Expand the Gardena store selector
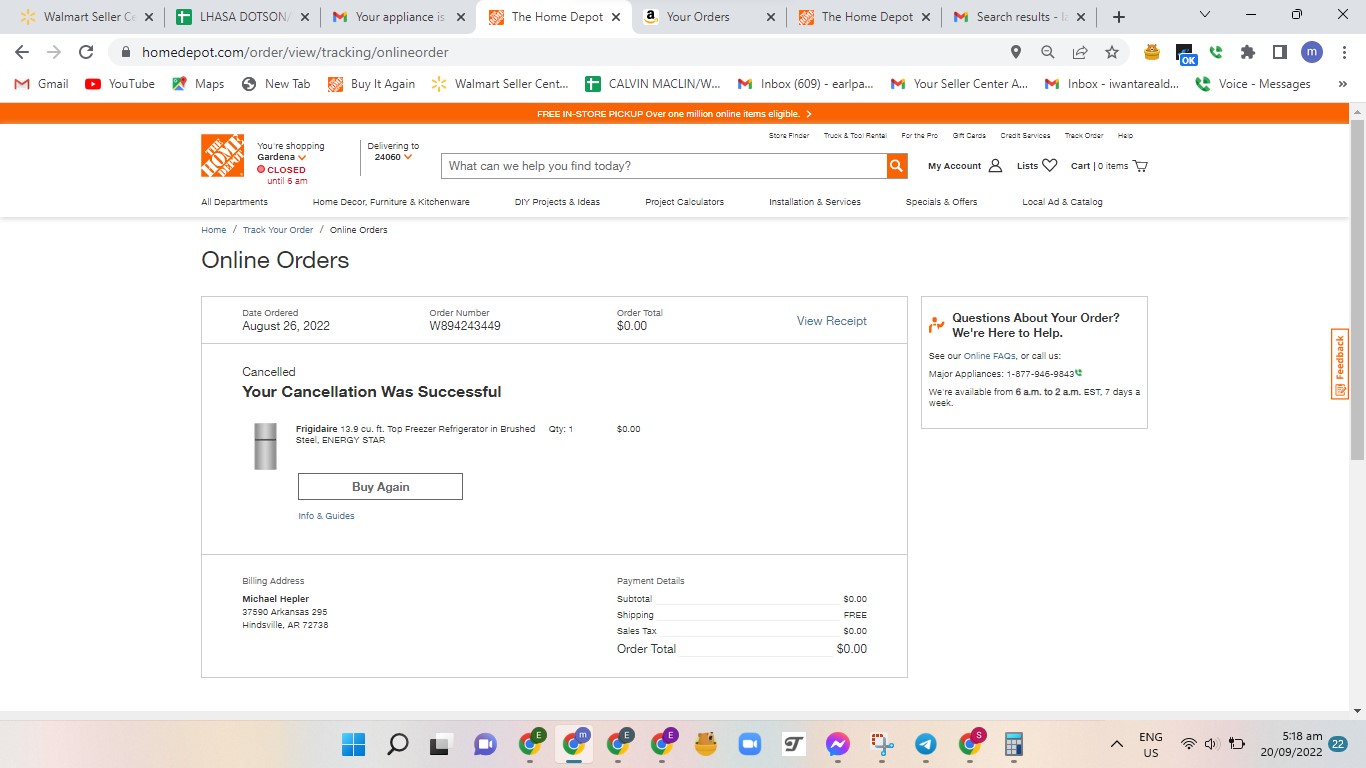 [x=281, y=157]
